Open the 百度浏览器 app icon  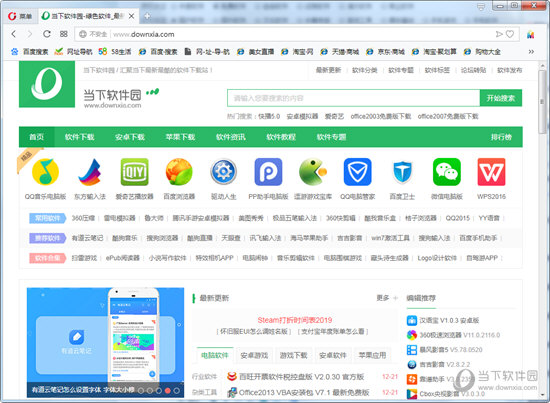point(179,172)
